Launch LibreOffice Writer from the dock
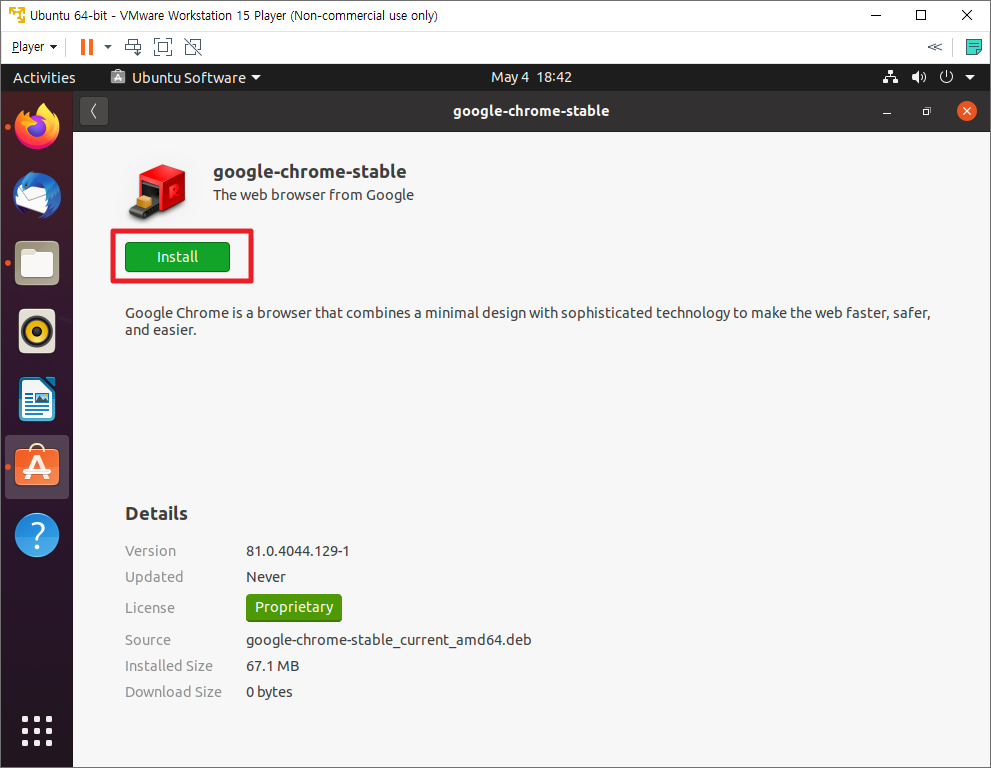 [x=37, y=399]
